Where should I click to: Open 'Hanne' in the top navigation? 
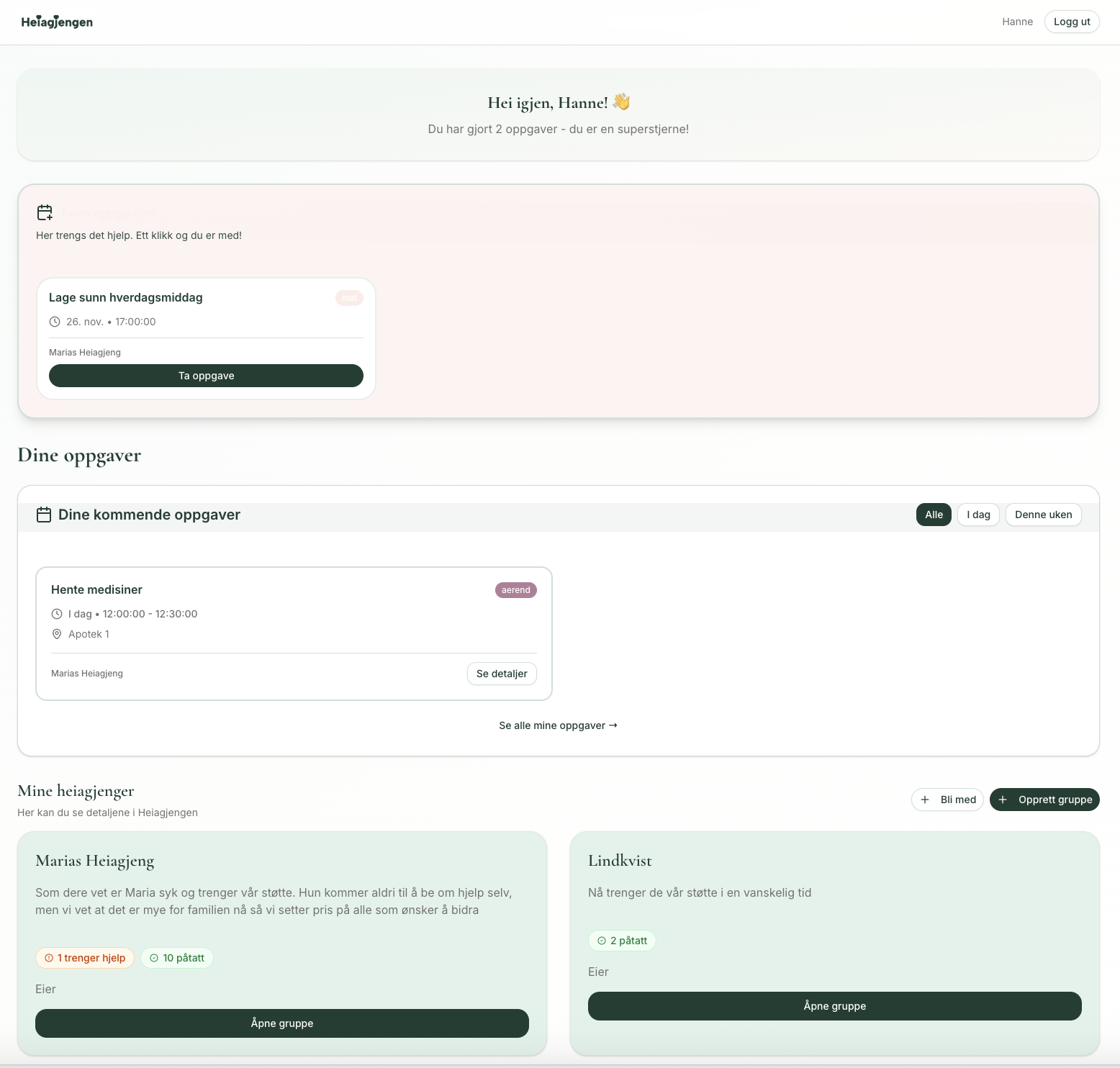pyautogui.click(x=1017, y=22)
